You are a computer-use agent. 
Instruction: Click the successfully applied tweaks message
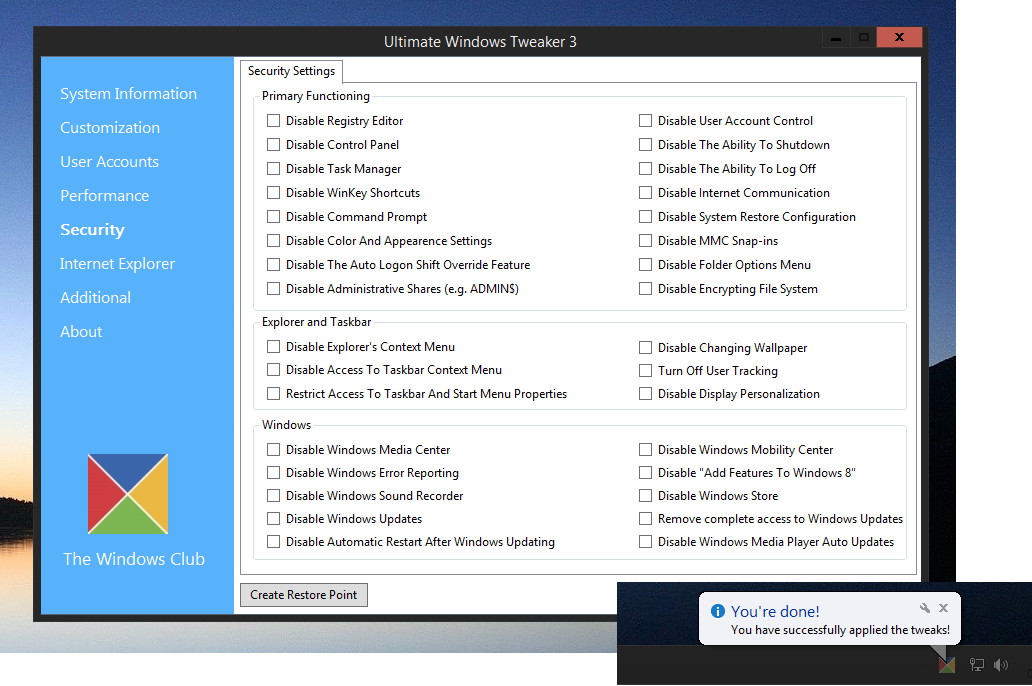tap(840, 630)
